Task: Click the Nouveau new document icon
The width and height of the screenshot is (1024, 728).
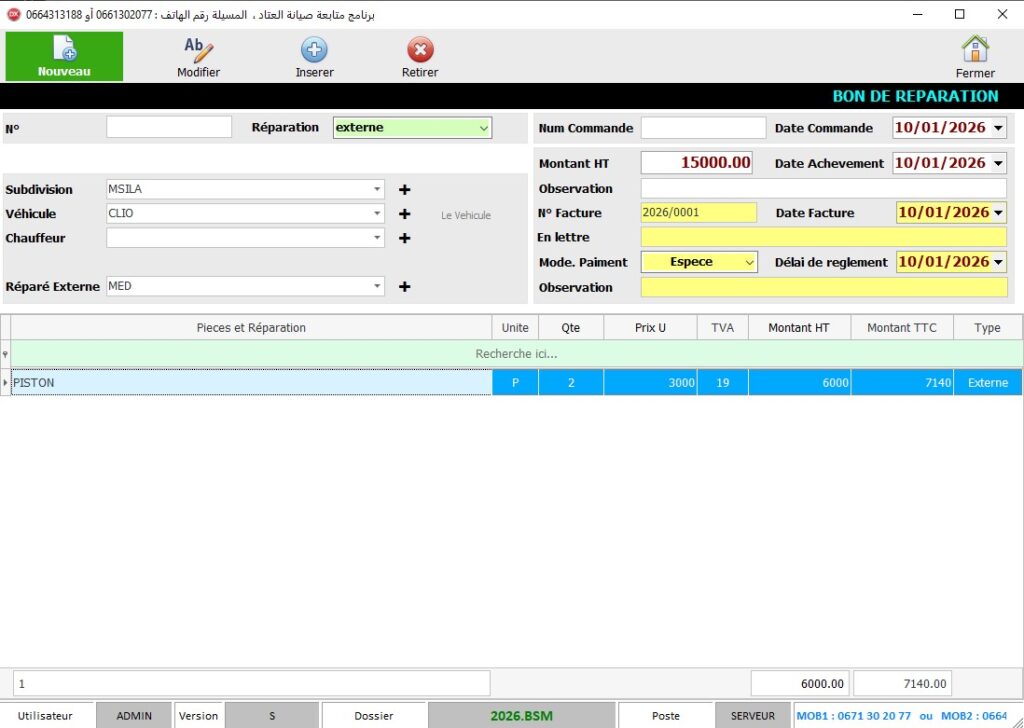Action: point(64,48)
